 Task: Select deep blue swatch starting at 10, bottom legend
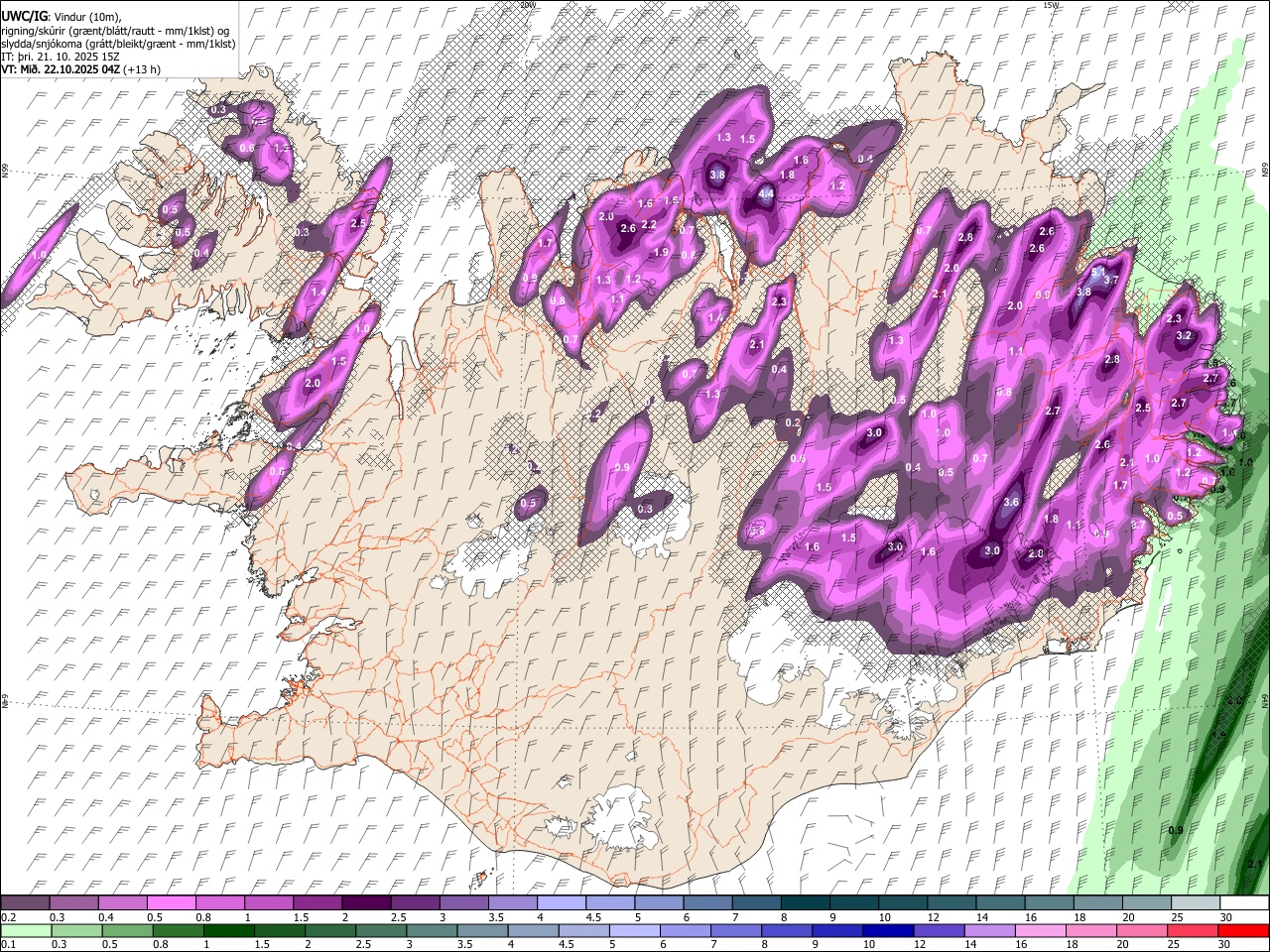point(888,931)
